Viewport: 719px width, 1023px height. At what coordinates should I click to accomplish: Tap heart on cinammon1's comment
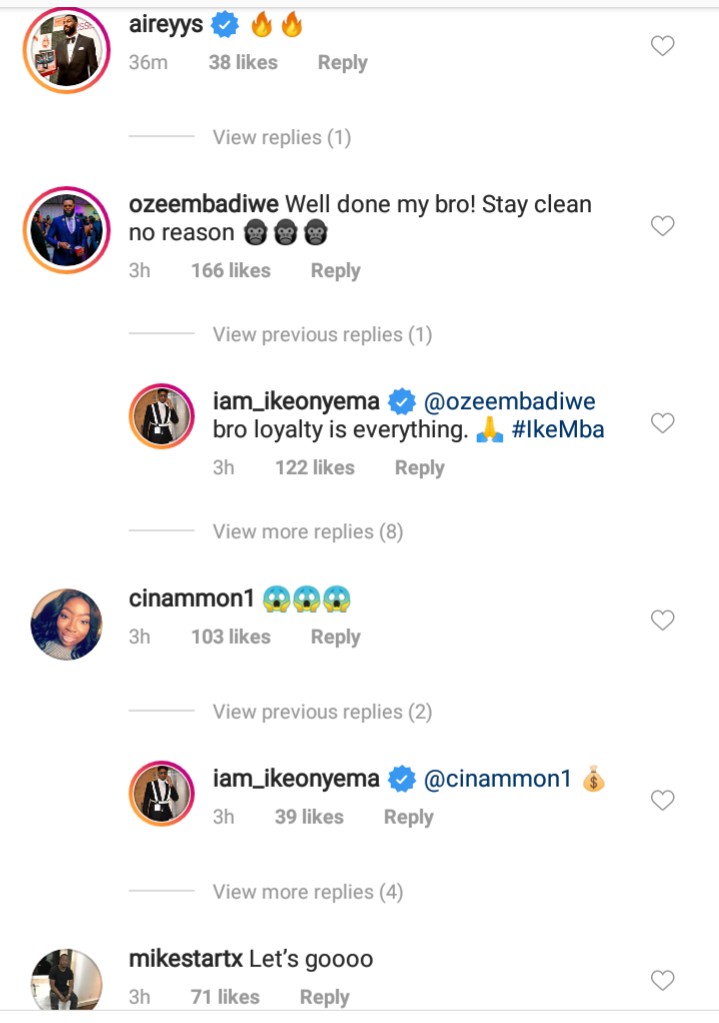662,621
